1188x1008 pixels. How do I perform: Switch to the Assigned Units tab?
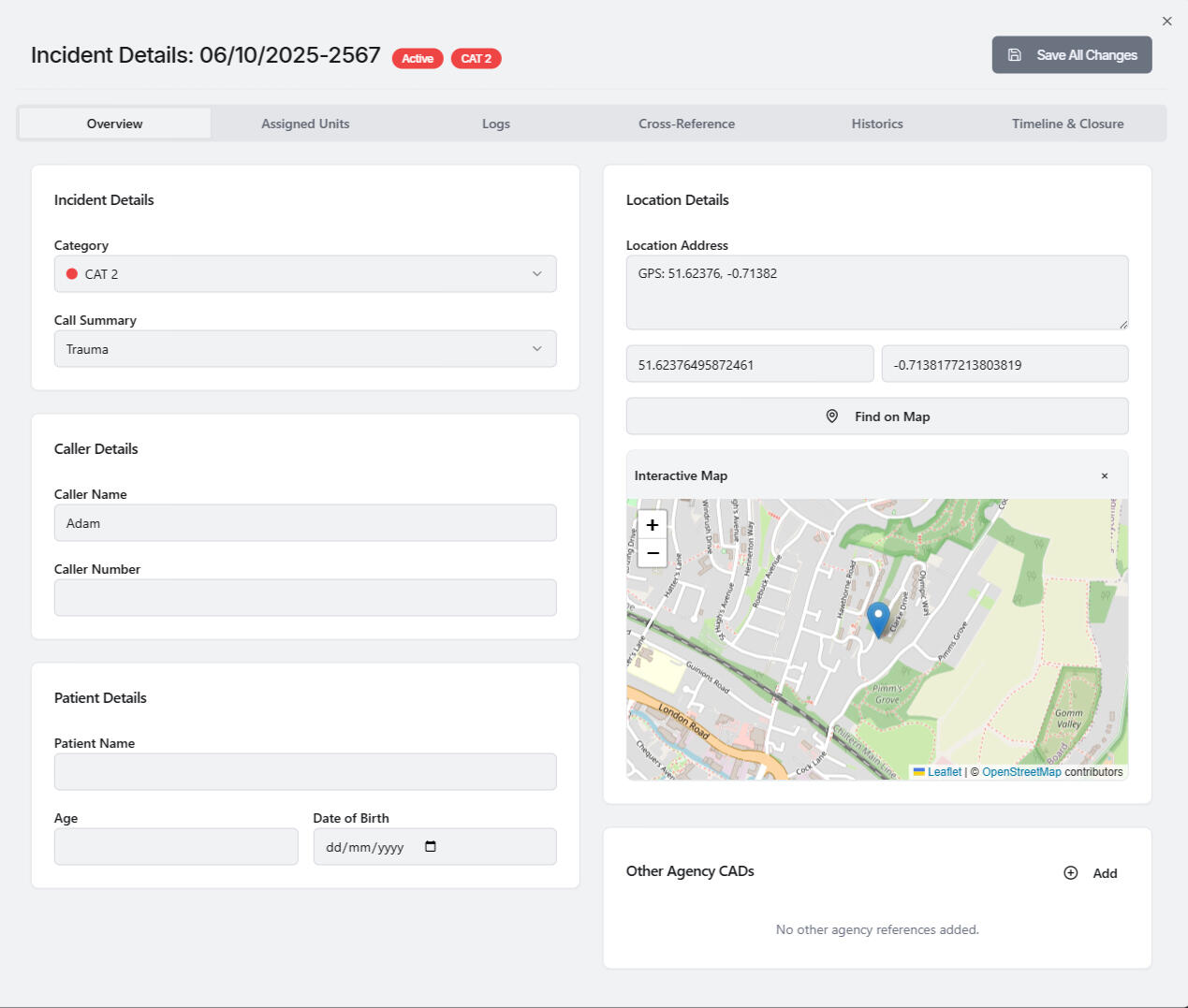(305, 124)
